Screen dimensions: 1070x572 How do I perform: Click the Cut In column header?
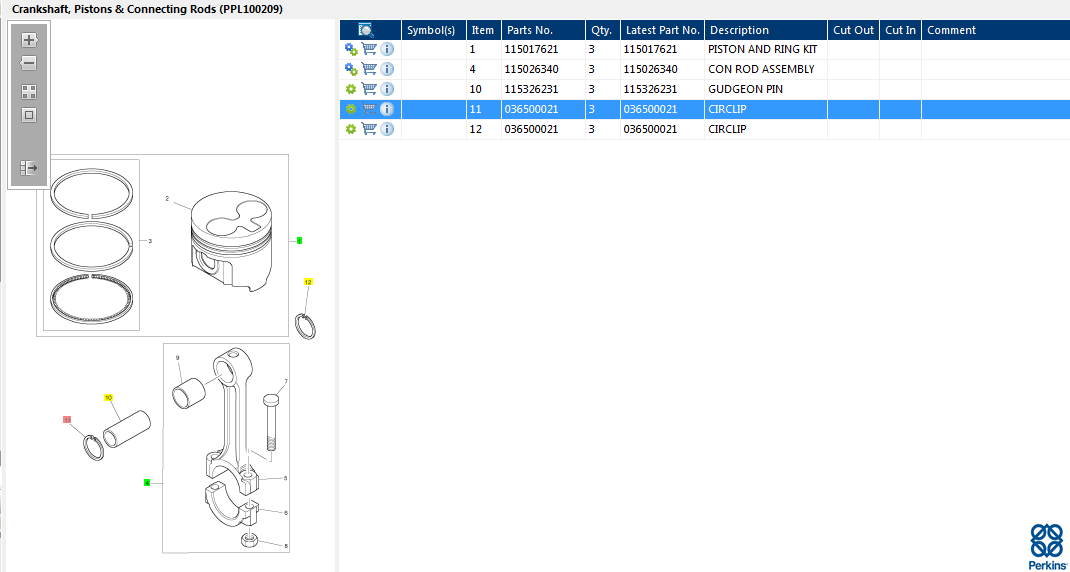click(901, 30)
